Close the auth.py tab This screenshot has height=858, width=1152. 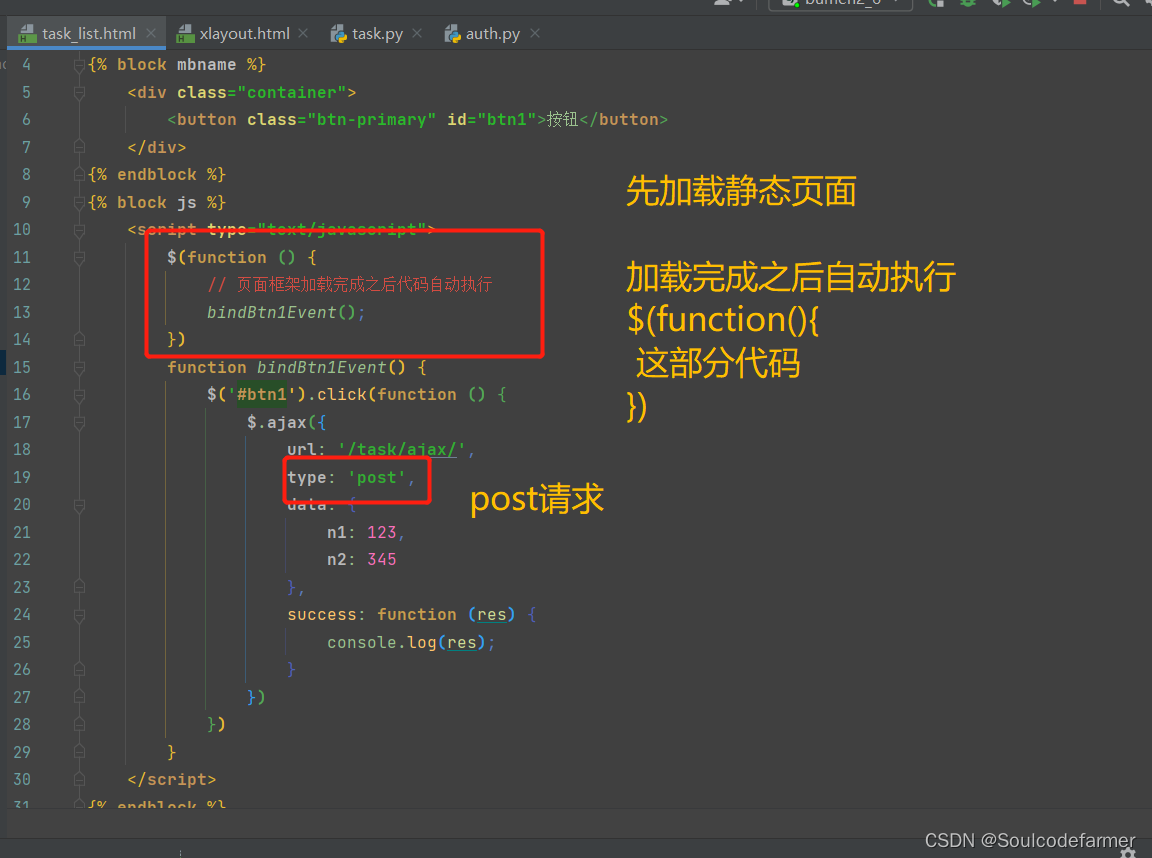tap(535, 34)
